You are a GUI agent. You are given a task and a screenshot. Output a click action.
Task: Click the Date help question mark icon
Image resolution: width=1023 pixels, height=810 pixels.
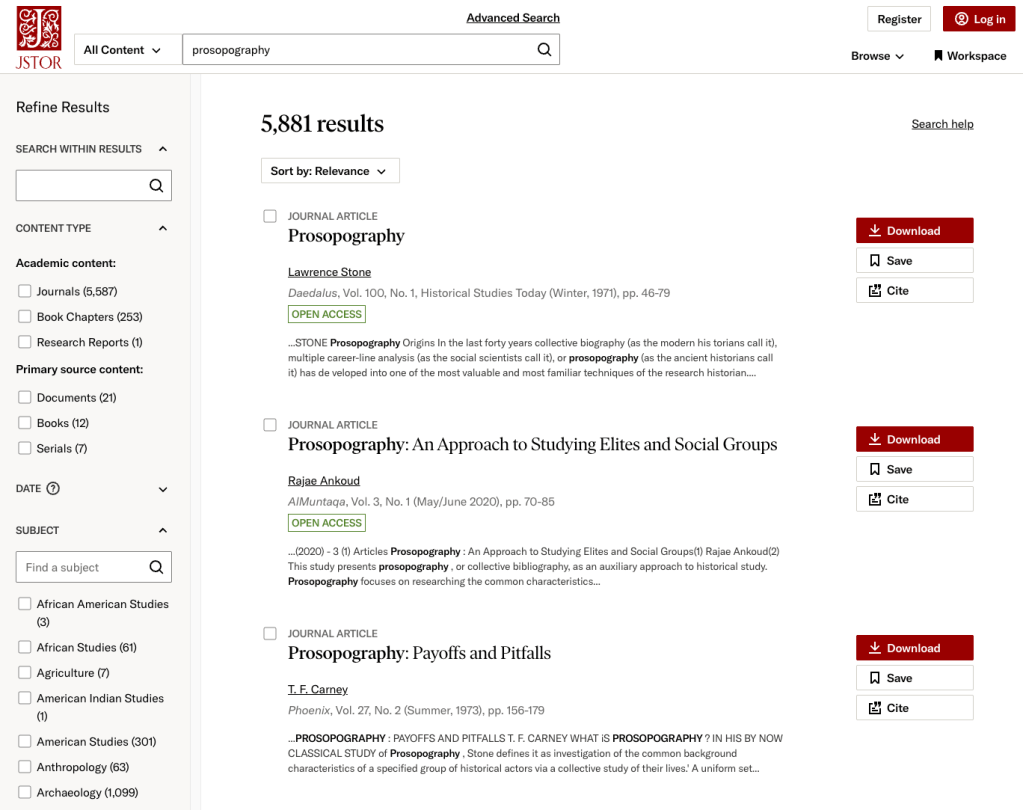53,489
